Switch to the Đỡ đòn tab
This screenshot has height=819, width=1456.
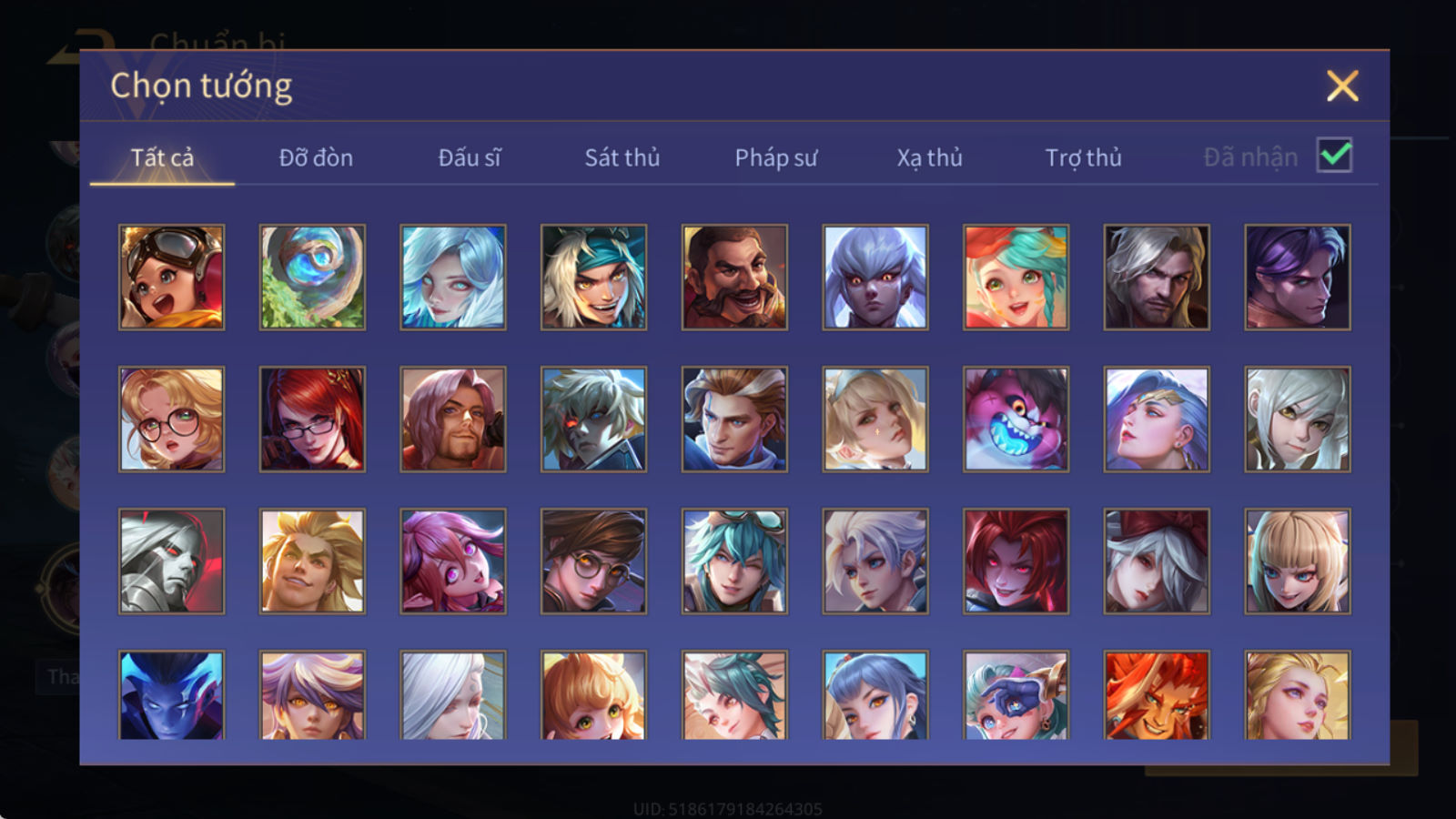point(316,157)
